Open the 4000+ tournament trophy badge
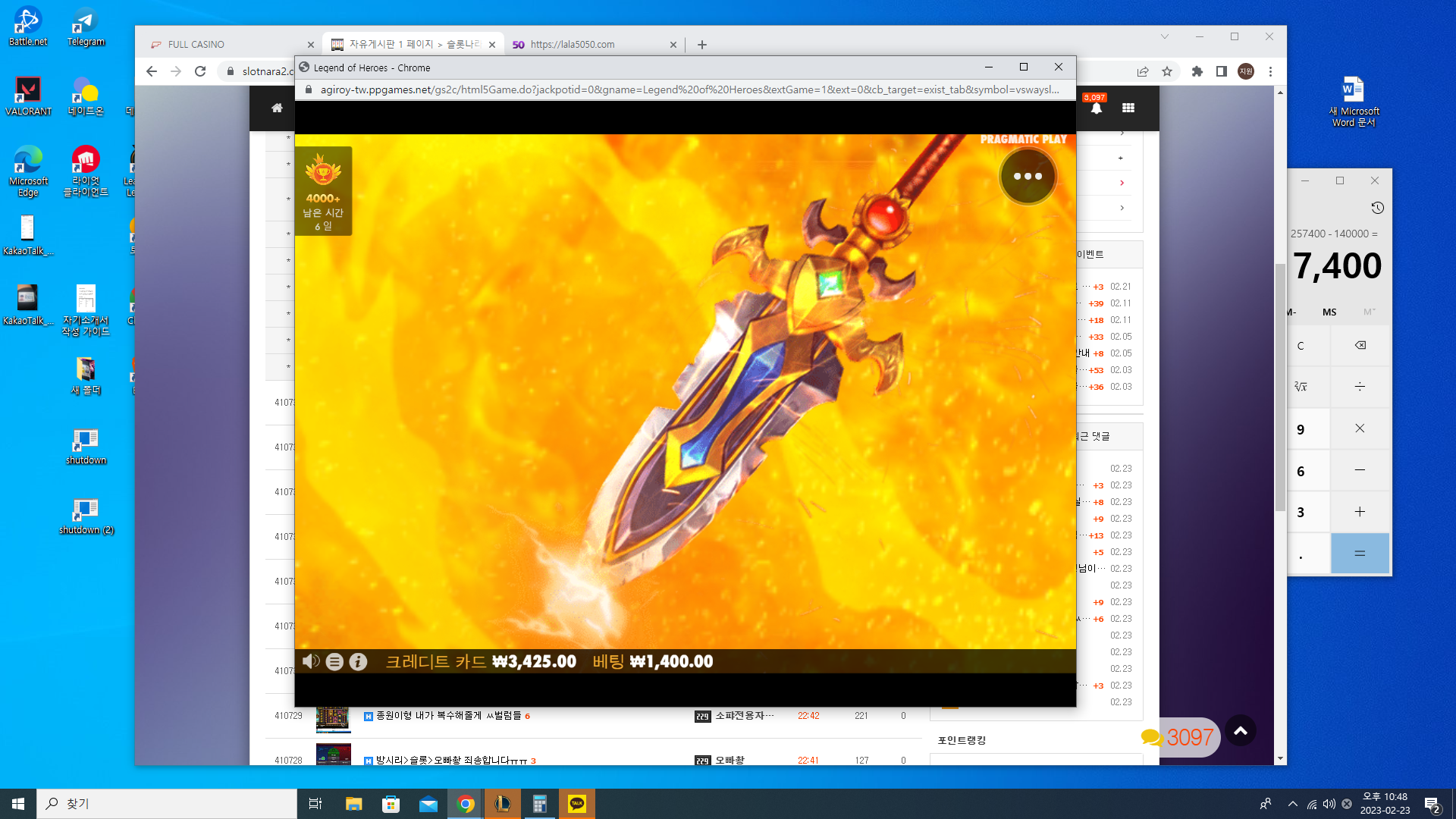This screenshot has width=1456, height=819. [x=323, y=191]
